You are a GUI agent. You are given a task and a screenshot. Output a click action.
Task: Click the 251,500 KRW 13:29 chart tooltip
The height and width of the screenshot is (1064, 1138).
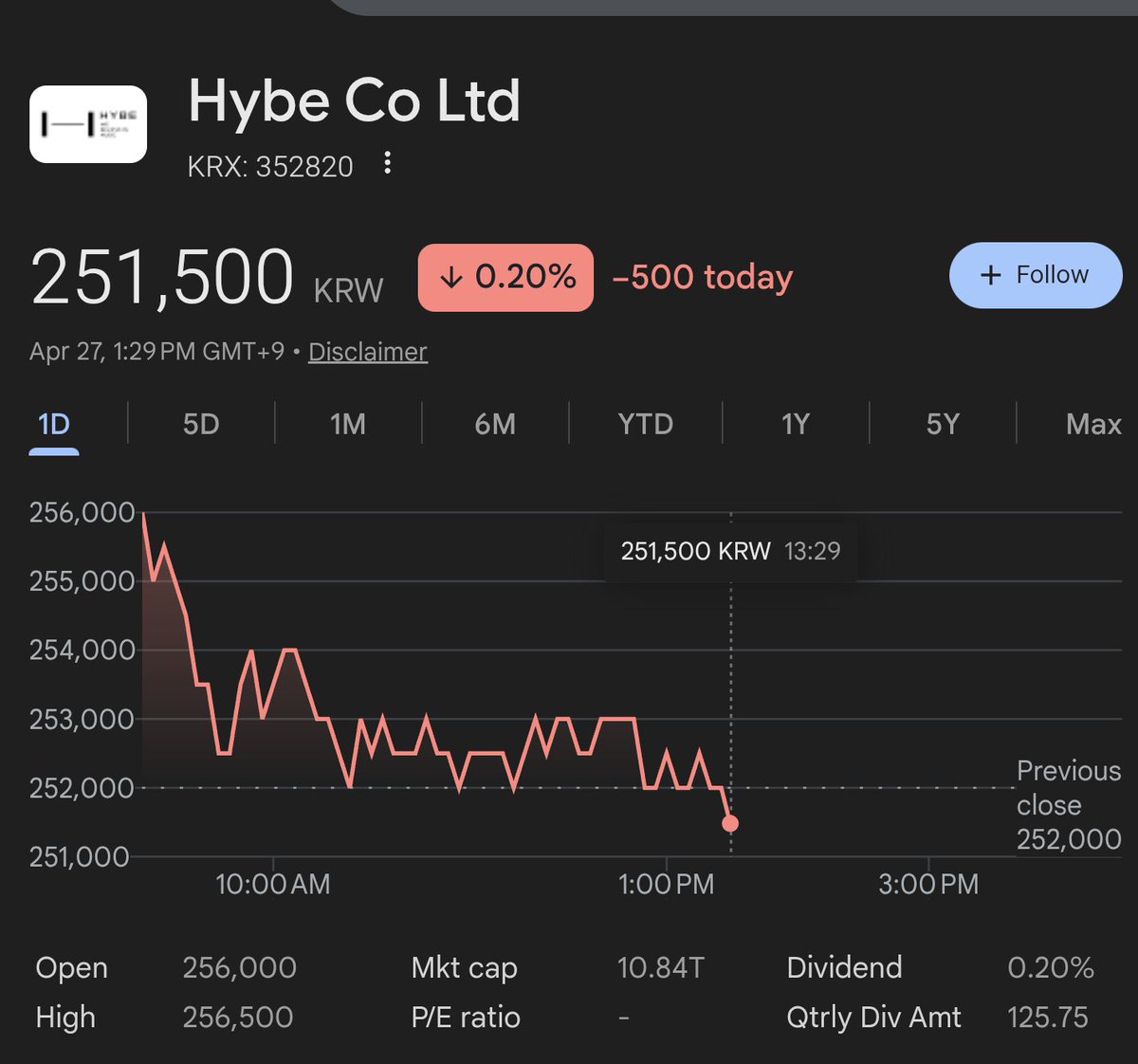pos(731,551)
